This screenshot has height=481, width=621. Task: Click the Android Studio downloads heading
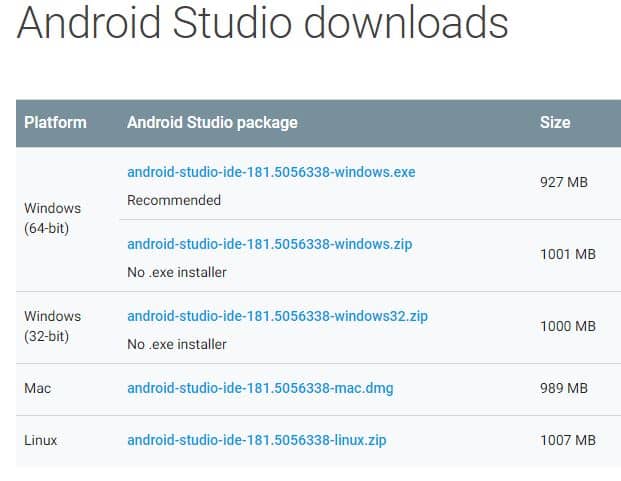(262, 22)
